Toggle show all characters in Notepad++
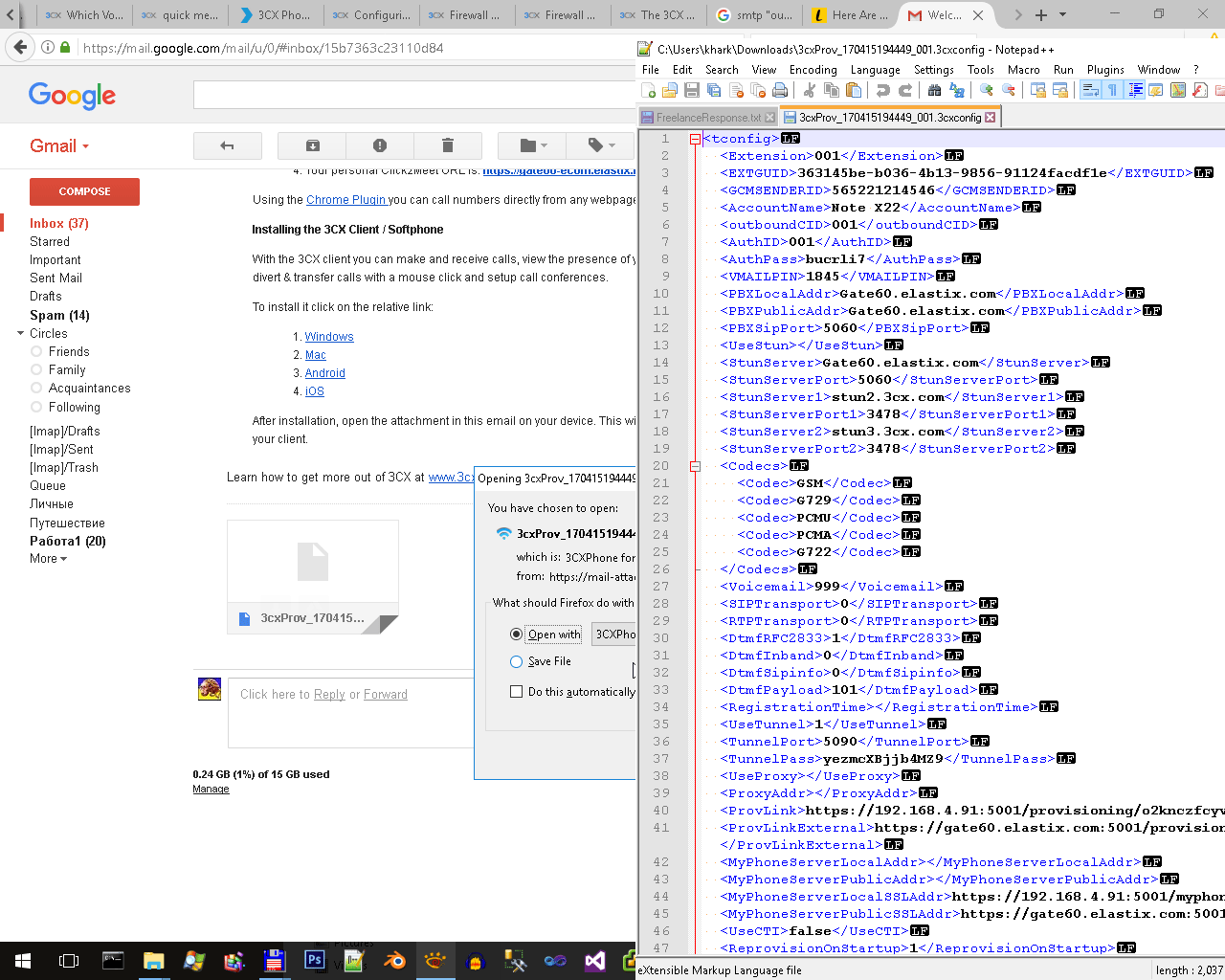Viewport: 1225px width, 980px height. [x=1112, y=90]
